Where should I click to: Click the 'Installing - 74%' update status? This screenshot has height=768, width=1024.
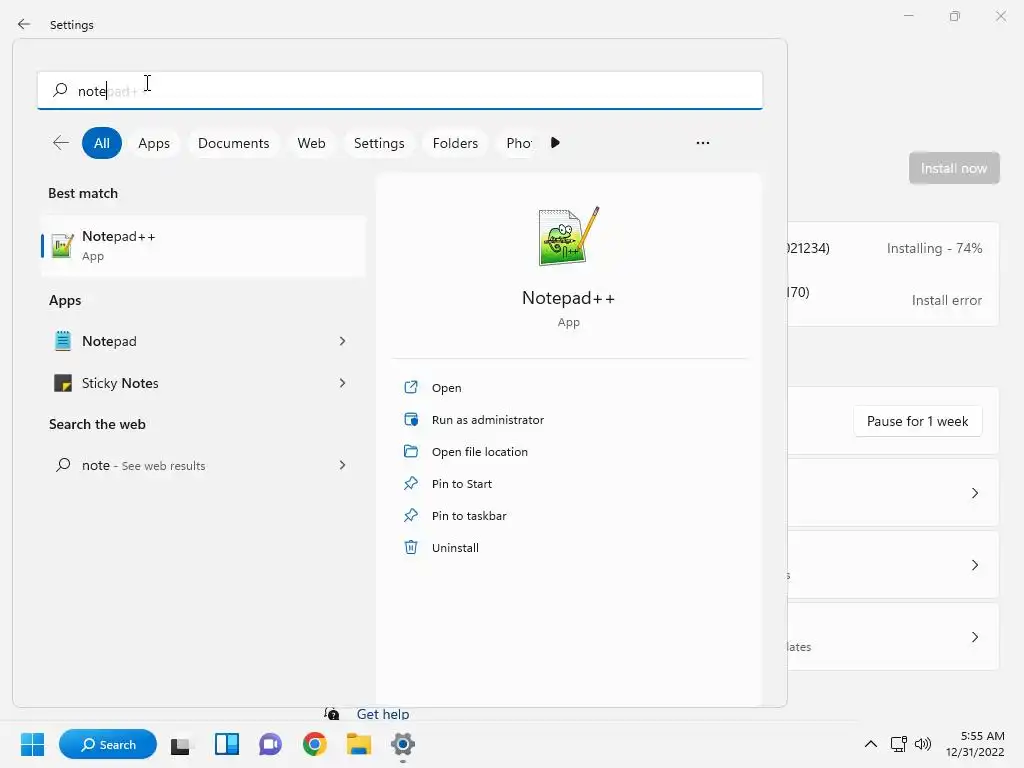[934, 248]
